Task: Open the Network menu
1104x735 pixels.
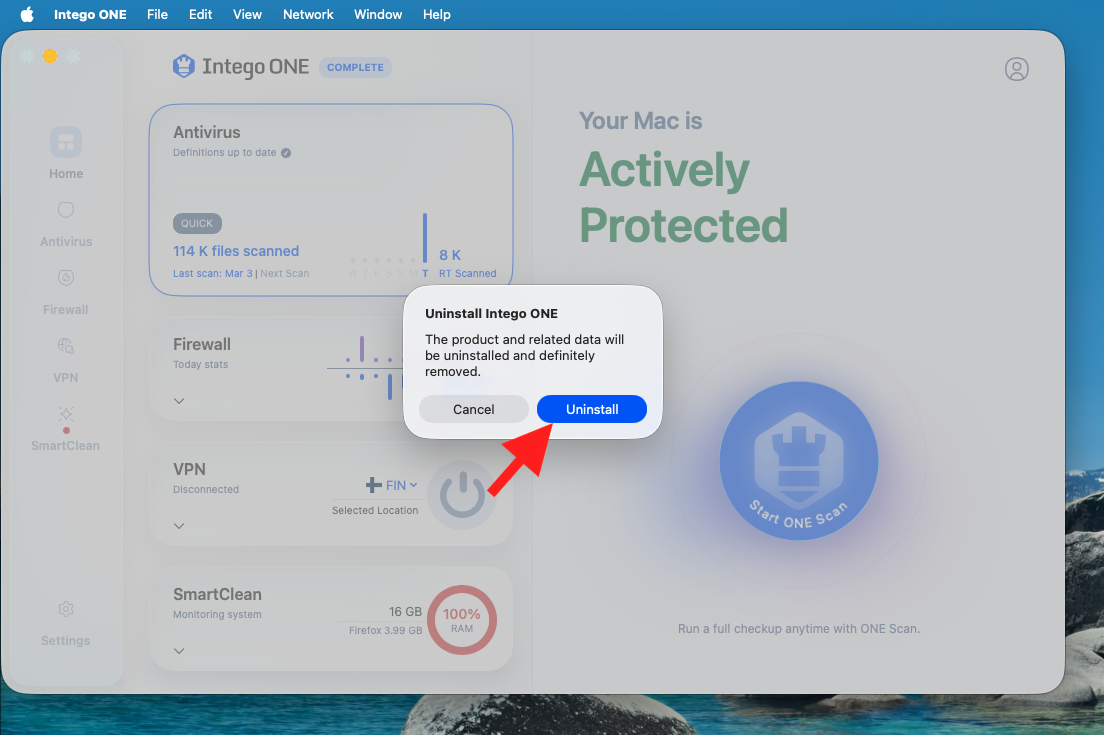Action: pos(308,14)
